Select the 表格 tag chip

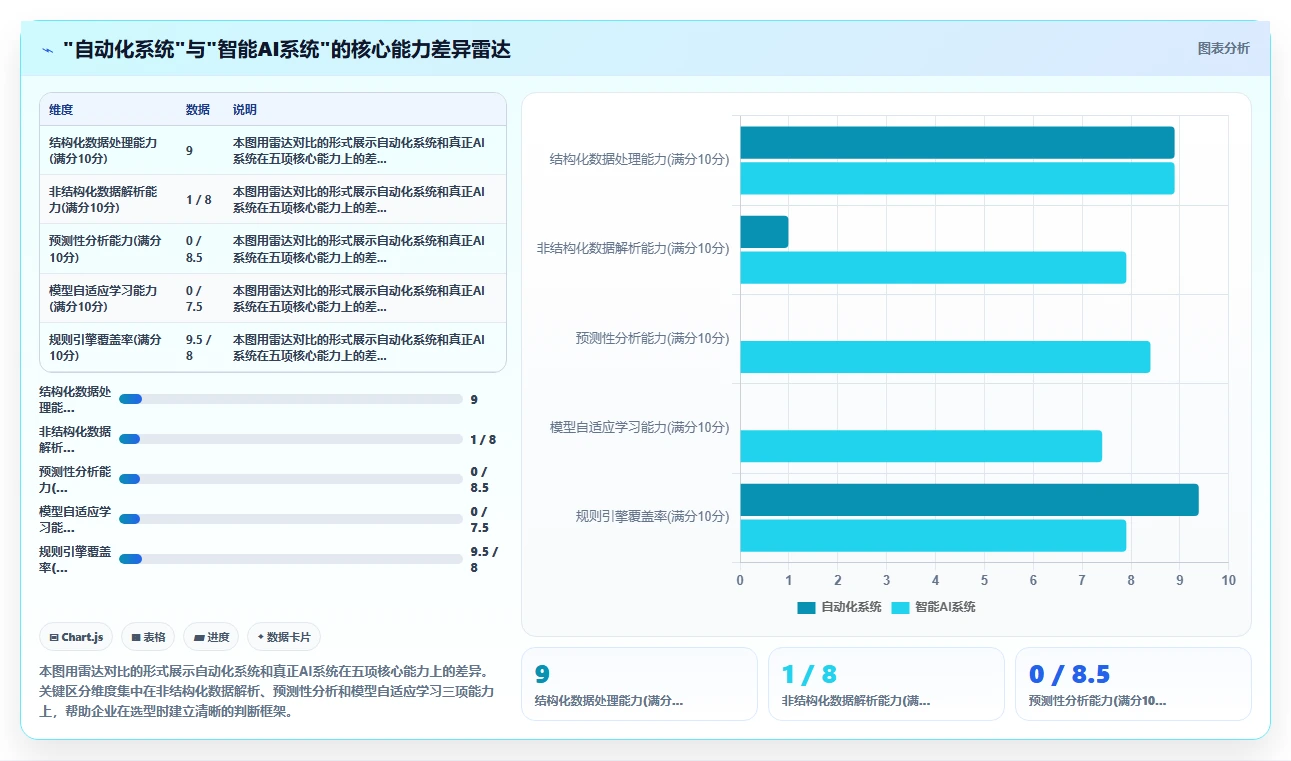[x=148, y=637]
